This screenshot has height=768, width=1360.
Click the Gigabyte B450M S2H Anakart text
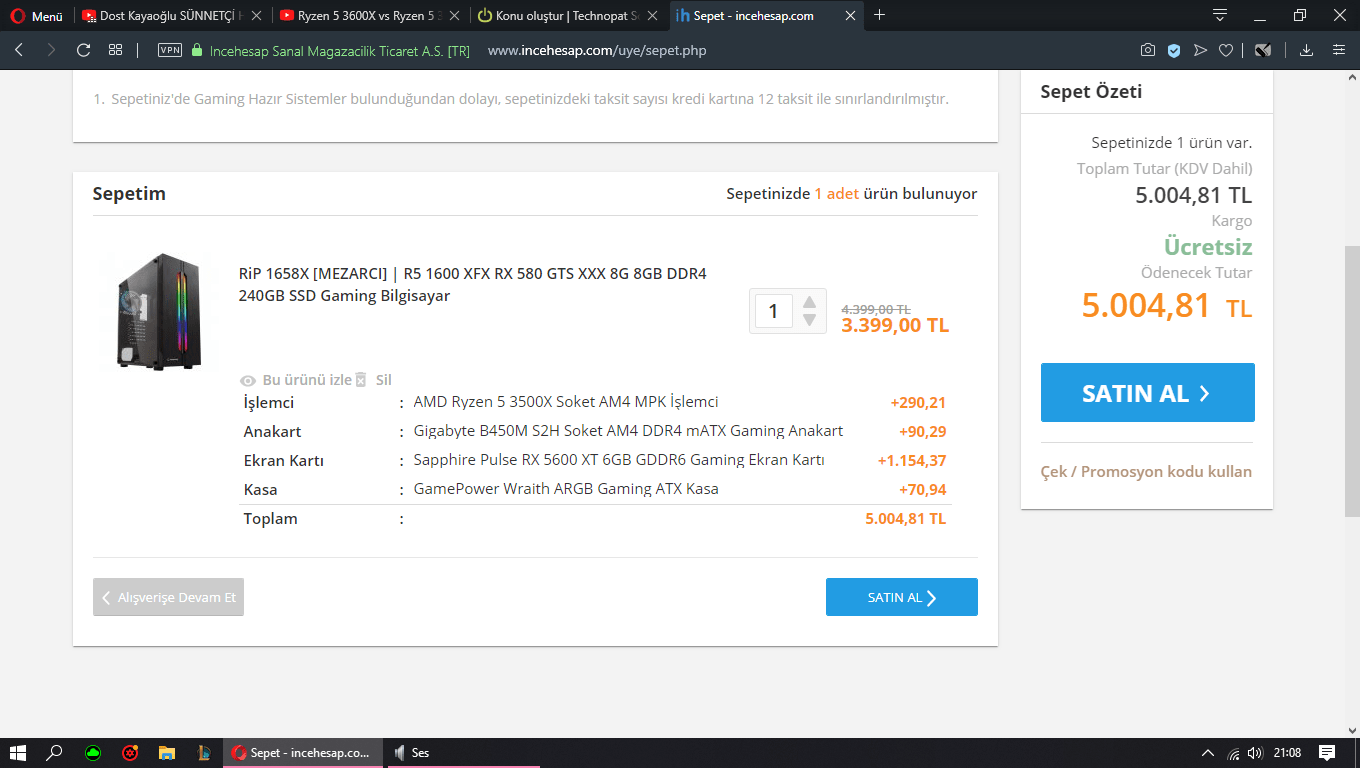pos(628,431)
